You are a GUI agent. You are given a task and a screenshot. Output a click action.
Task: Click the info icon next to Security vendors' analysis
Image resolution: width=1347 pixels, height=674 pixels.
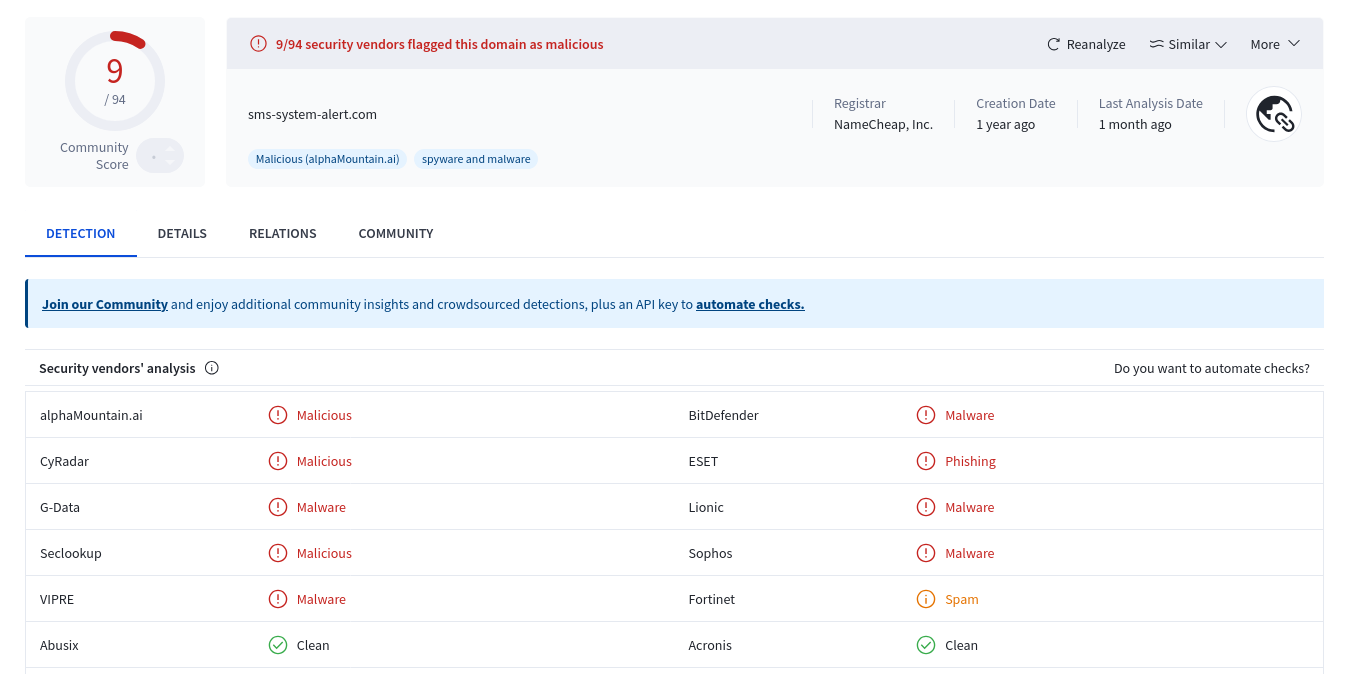coord(211,368)
